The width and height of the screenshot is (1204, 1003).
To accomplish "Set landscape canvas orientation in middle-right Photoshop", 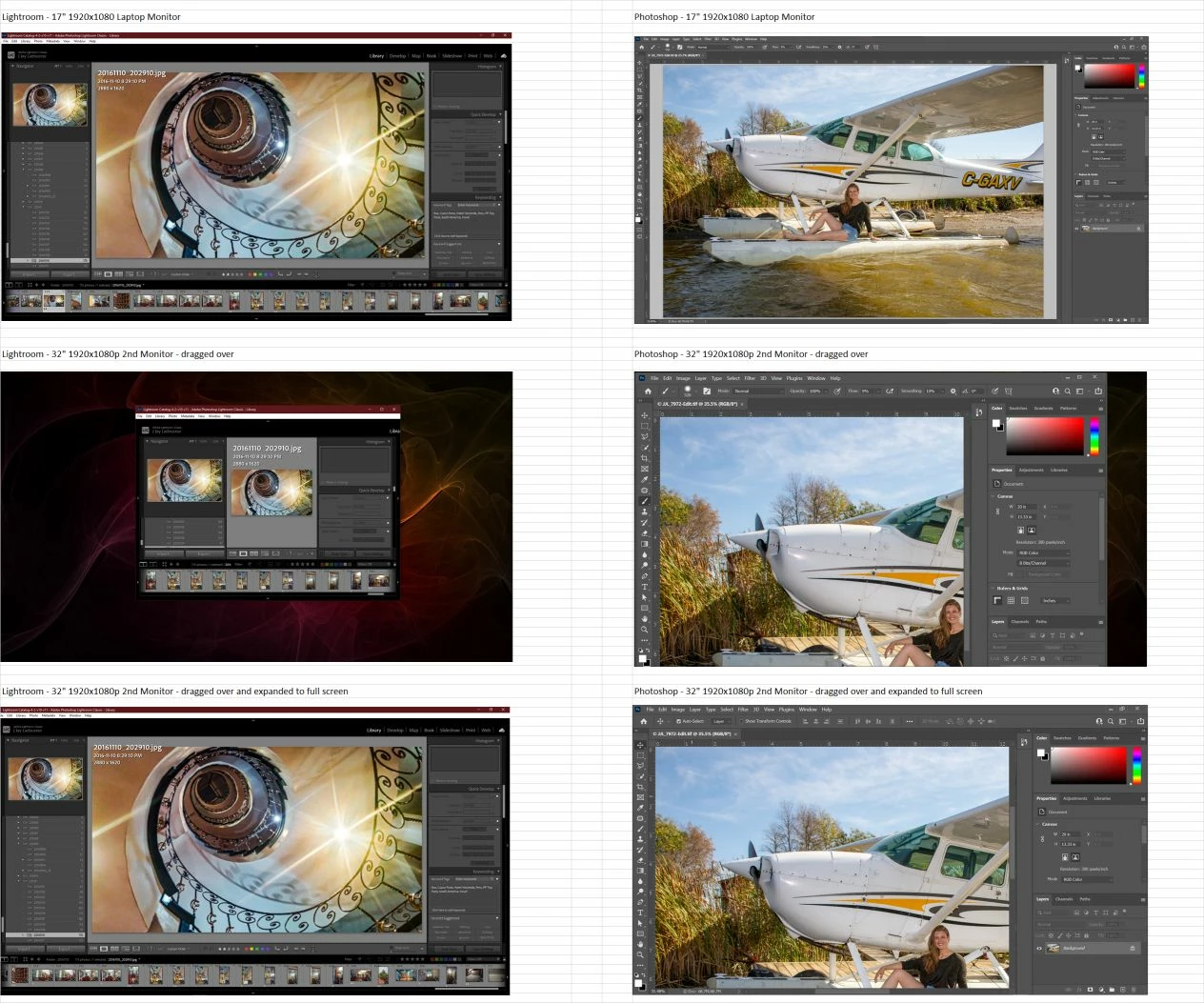I will point(1032,531).
